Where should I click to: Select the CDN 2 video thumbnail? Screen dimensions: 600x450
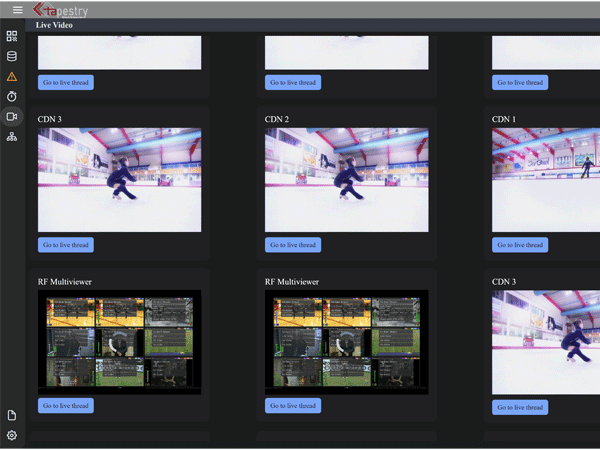pos(346,180)
